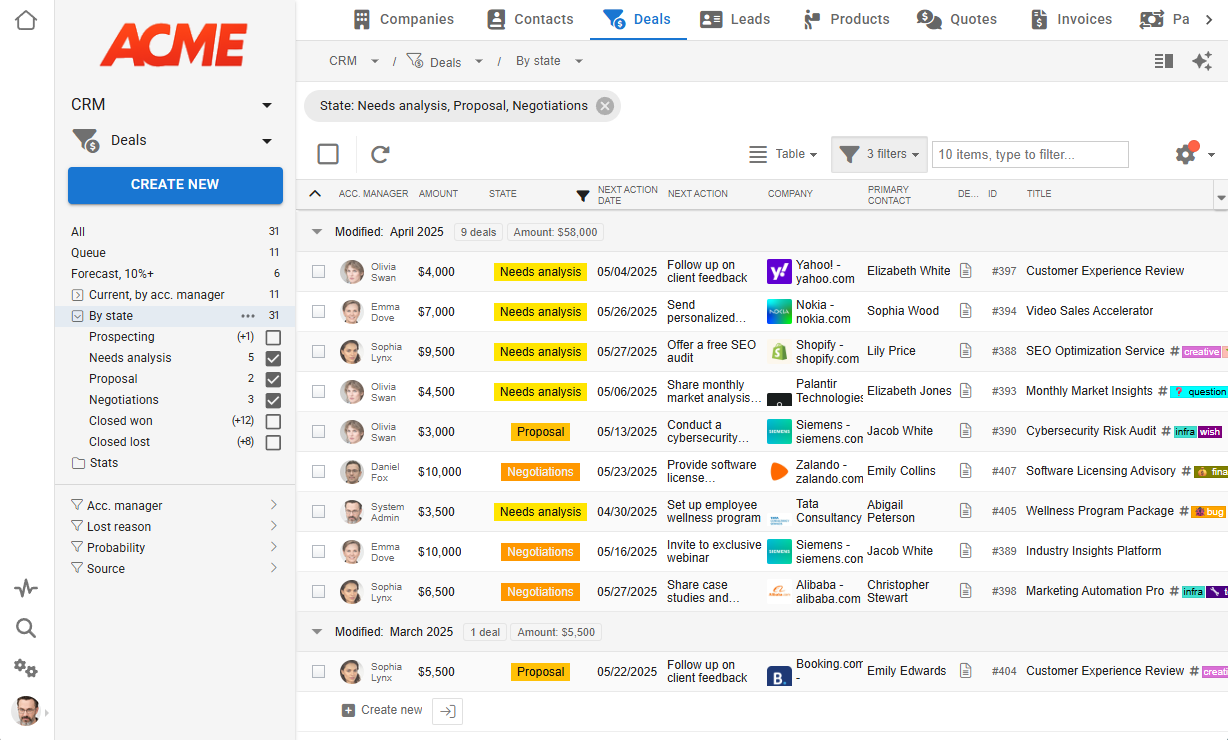Open the settings gears icon in left rail
Screen dimensions: 1228x740
(x=26, y=669)
